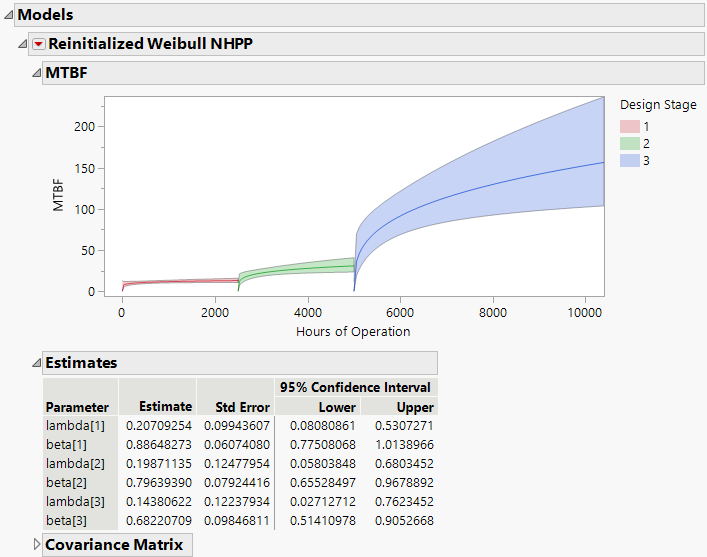Screen dimensions: 707x557
Task: Click the red Design Stage 1 legend swatch
Action: coord(629,127)
